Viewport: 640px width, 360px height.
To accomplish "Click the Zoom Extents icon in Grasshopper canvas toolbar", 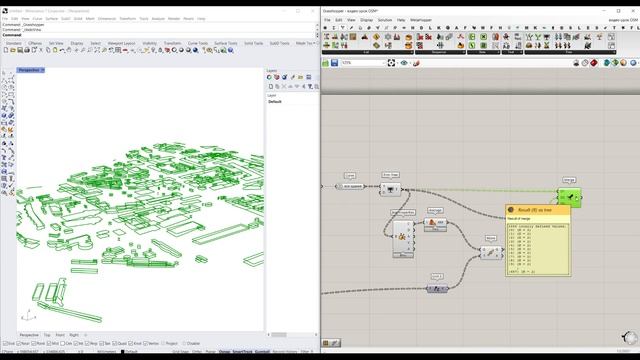I will click(x=391, y=62).
